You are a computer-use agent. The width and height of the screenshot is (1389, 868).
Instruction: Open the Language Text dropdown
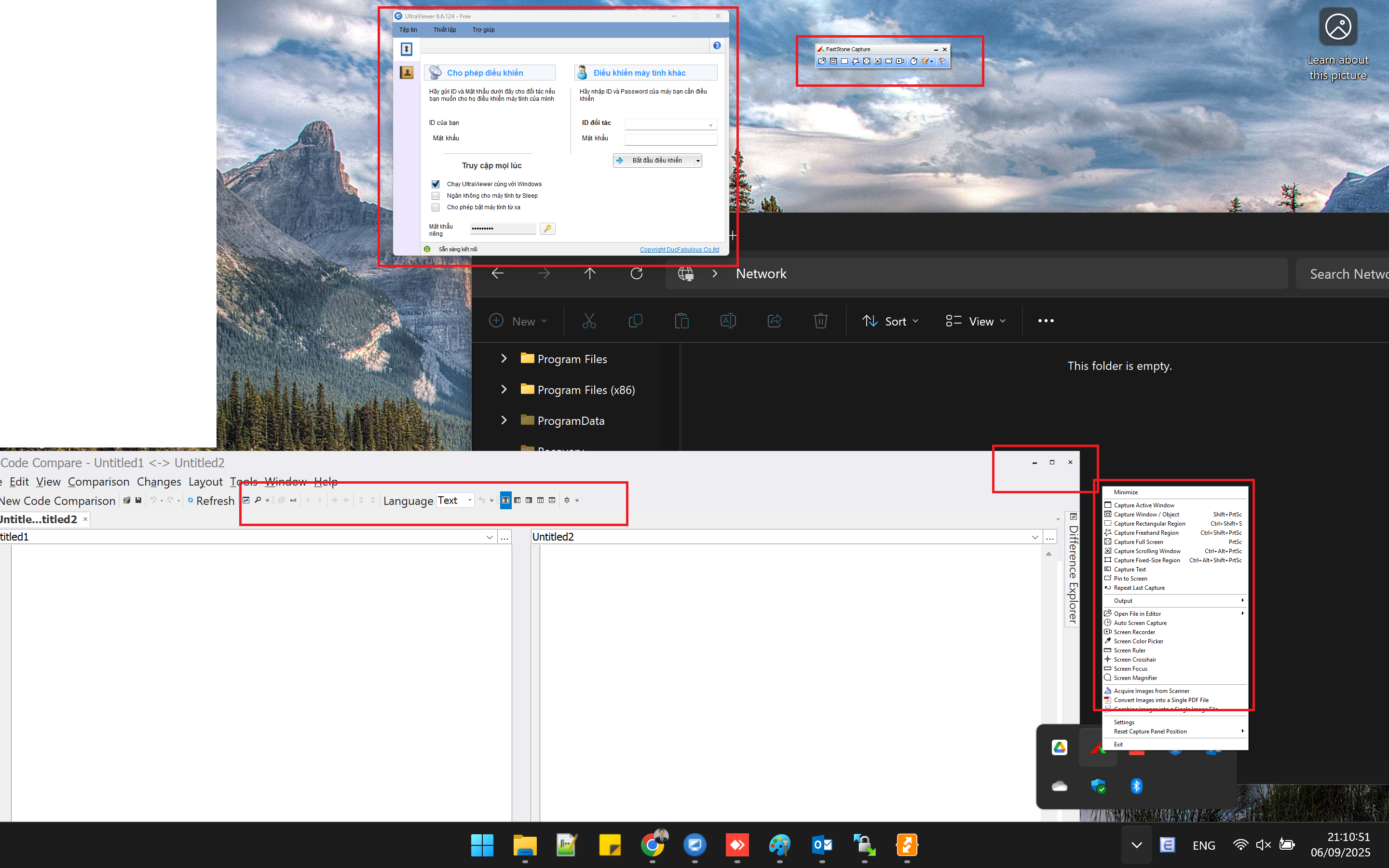[456, 500]
